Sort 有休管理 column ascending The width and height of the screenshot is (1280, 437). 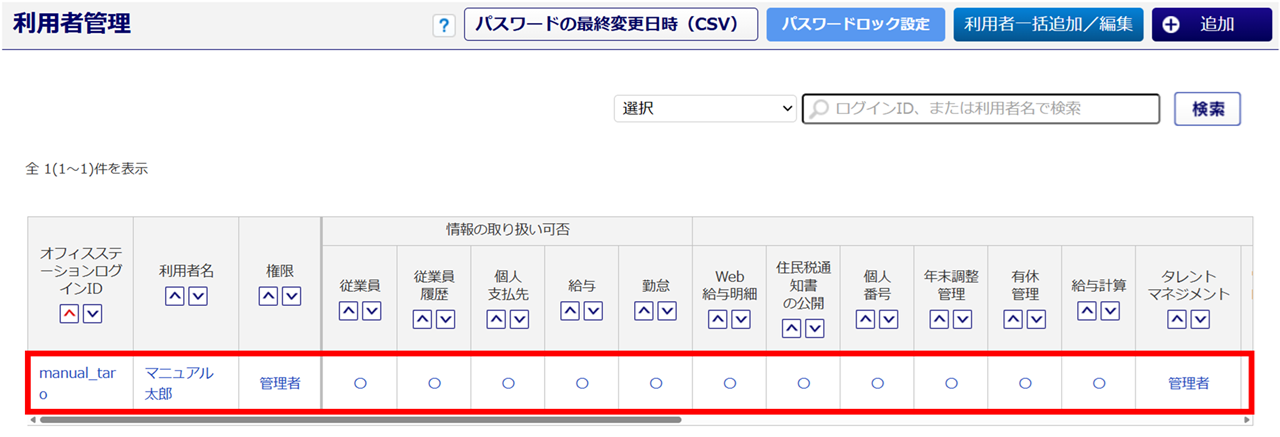pyautogui.click(x=1014, y=320)
